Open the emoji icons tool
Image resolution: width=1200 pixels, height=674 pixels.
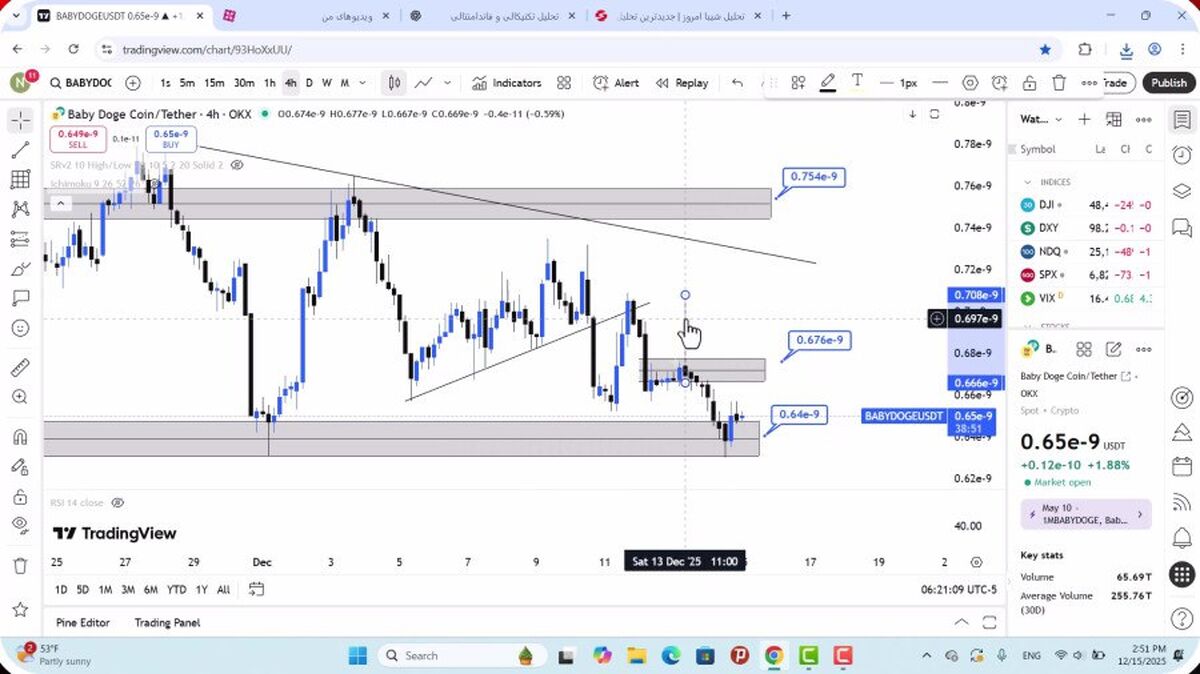point(20,328)
